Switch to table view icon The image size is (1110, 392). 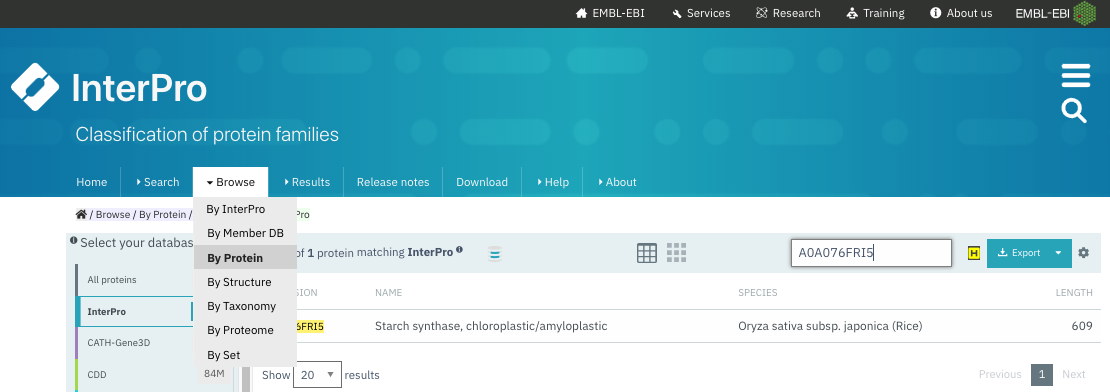(x=647, y=253)
